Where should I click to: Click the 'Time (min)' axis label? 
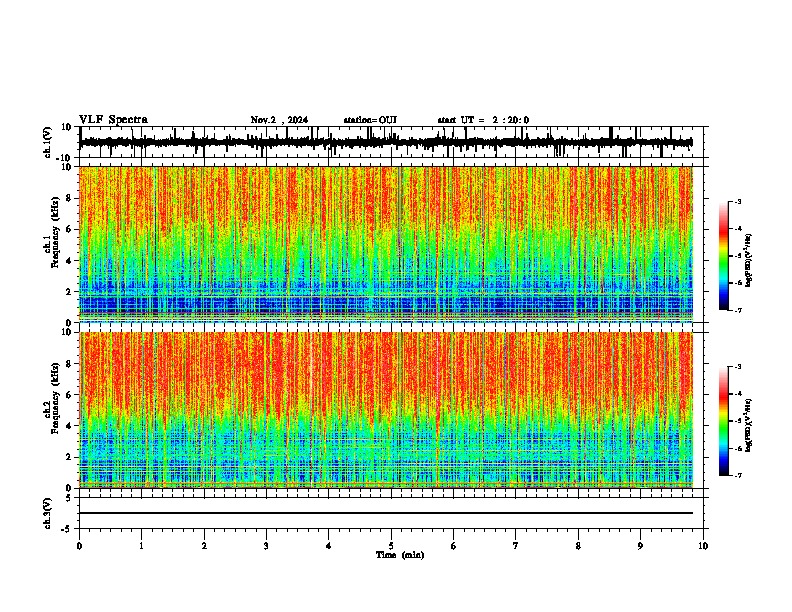pyautogui.click(x=400, y=555)
